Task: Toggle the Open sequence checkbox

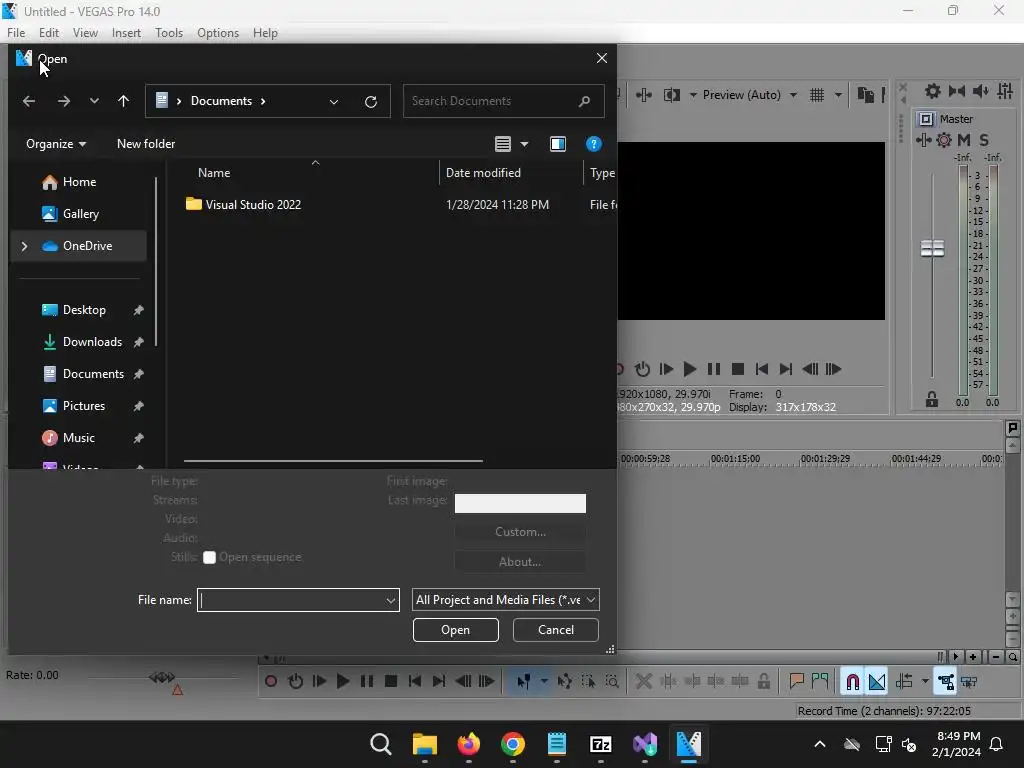Action: click(209, 557)
